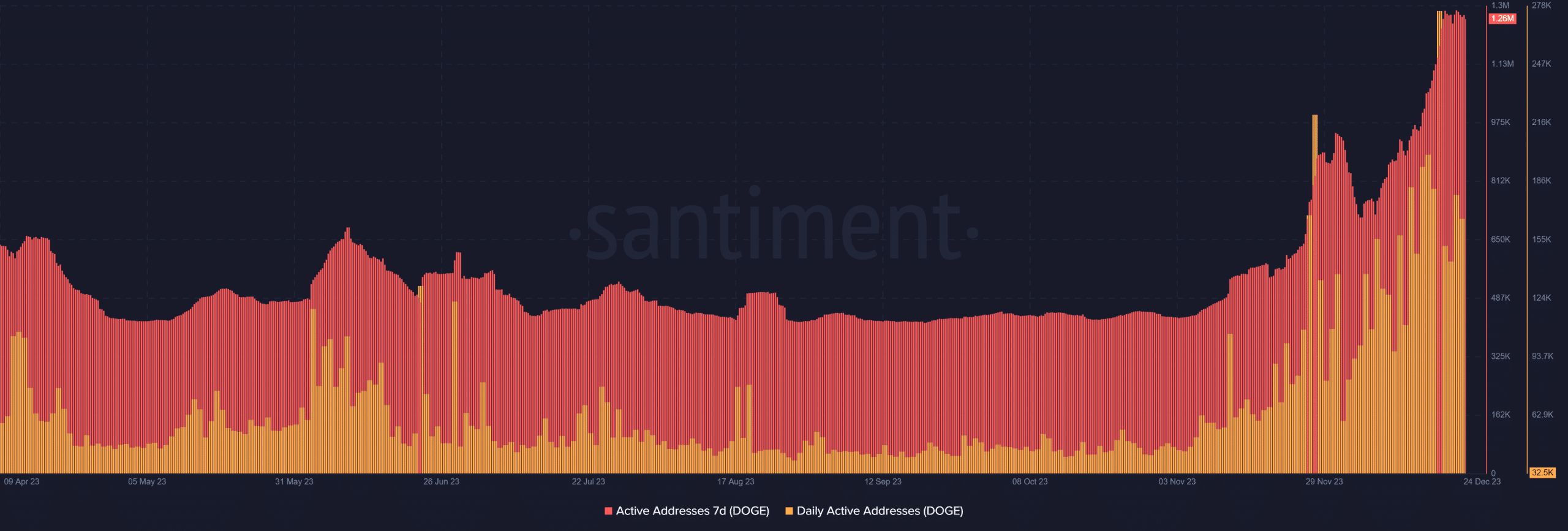Click the 62.9K axis label
This screenshot has width=1568, height=531.
pos(1542,415)
